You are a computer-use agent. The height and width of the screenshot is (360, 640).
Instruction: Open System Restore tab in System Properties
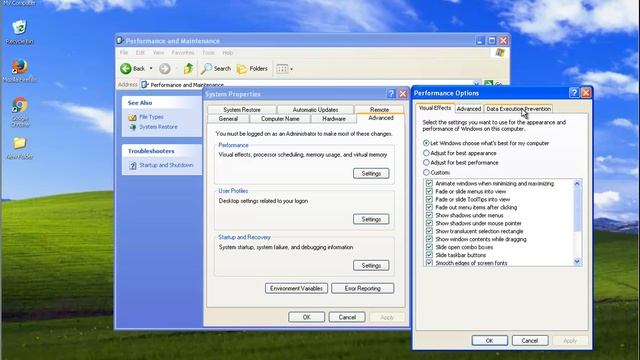click(x=242, y=110)
